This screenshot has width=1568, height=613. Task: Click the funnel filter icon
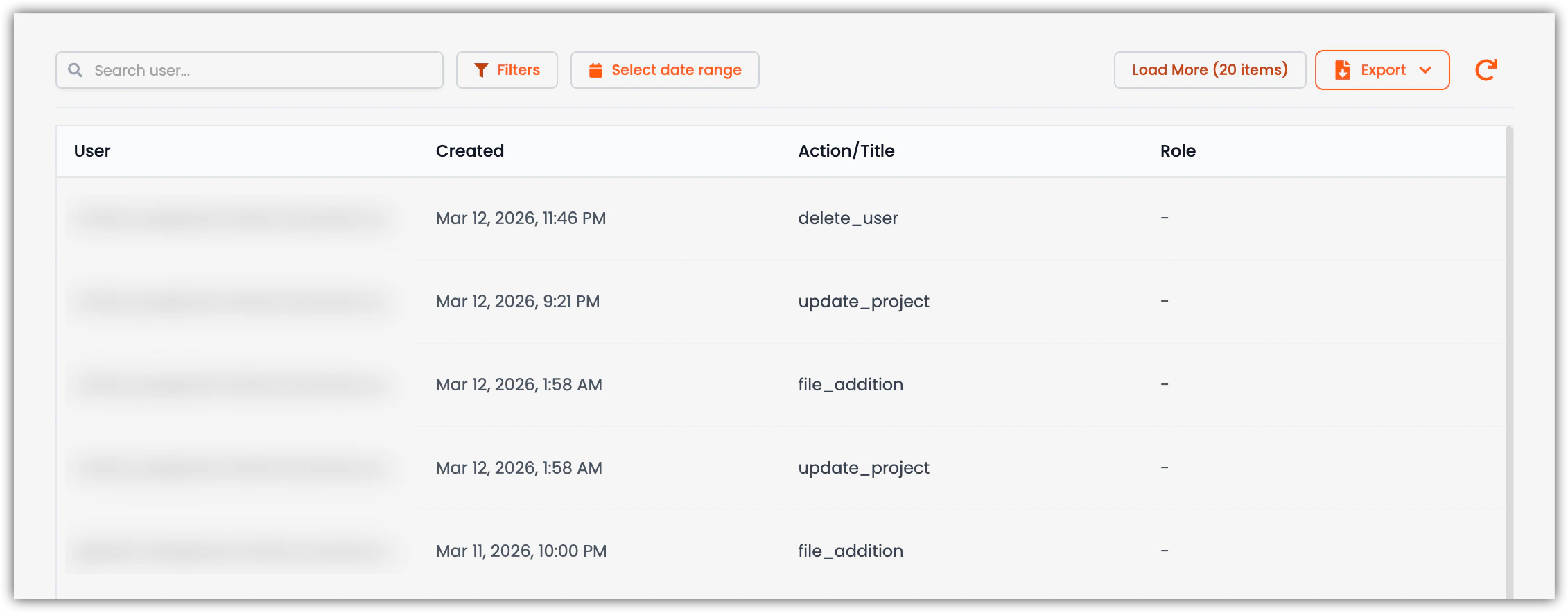pos(481,70)
